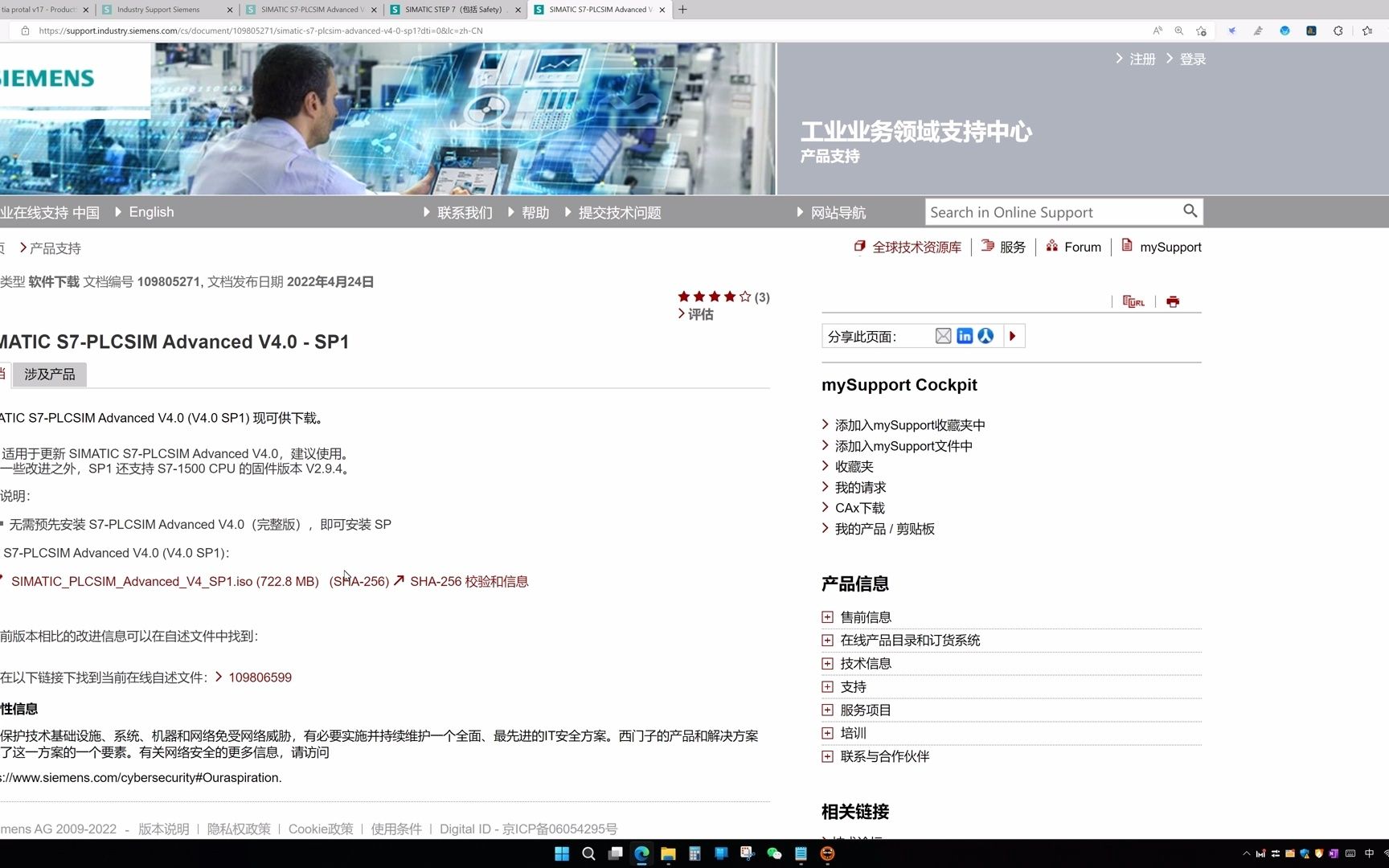Click the star rating display
Screen dimensions: 1389x868
click(x=714, y=297)
